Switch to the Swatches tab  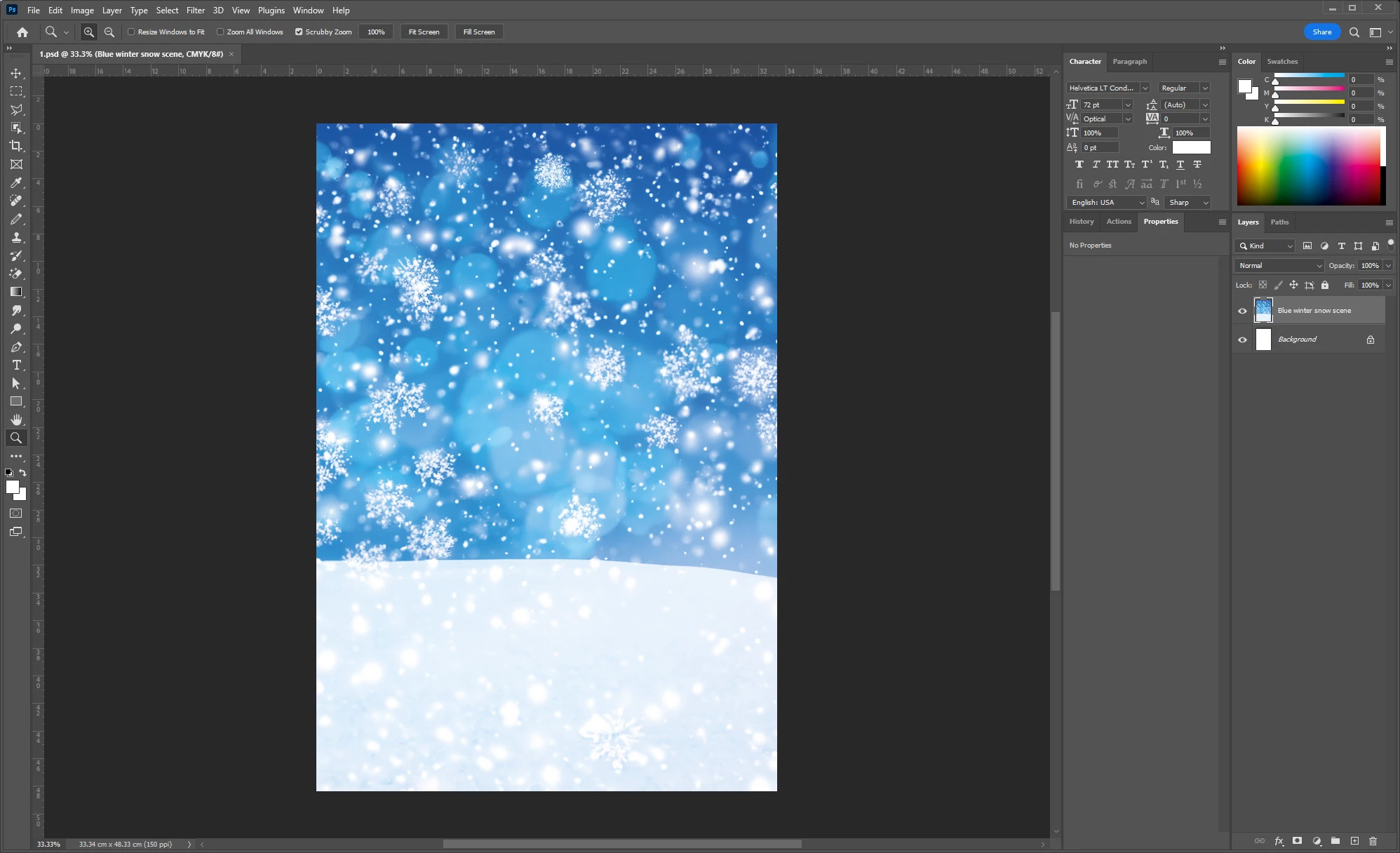[1282, 61]
